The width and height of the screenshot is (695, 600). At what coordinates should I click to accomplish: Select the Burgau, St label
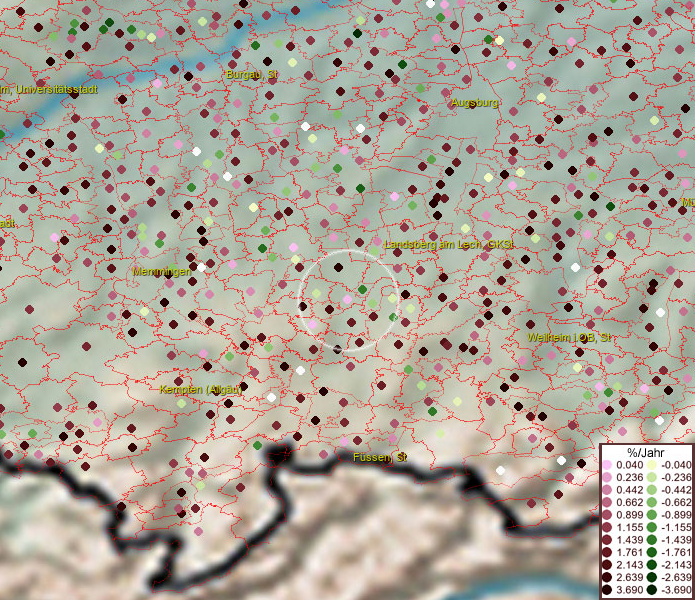pos(251,74)
